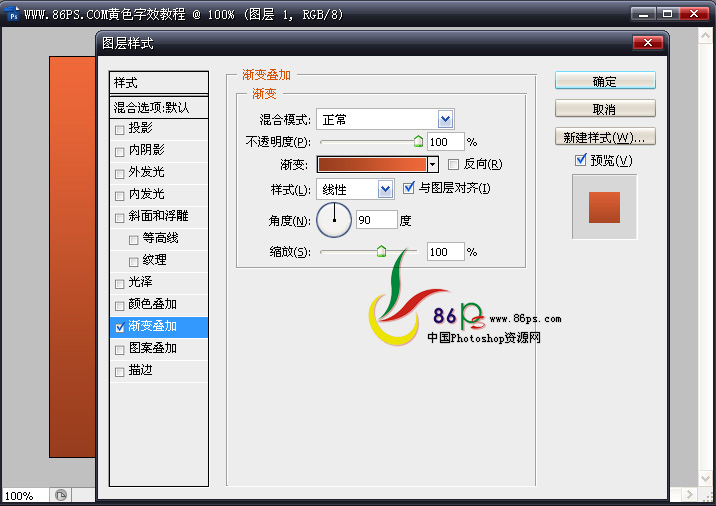Image resolution: width=716 pixels, height=506 pixels.
Task: Click the orange gradient canvas in document
Action: (73, 257)
